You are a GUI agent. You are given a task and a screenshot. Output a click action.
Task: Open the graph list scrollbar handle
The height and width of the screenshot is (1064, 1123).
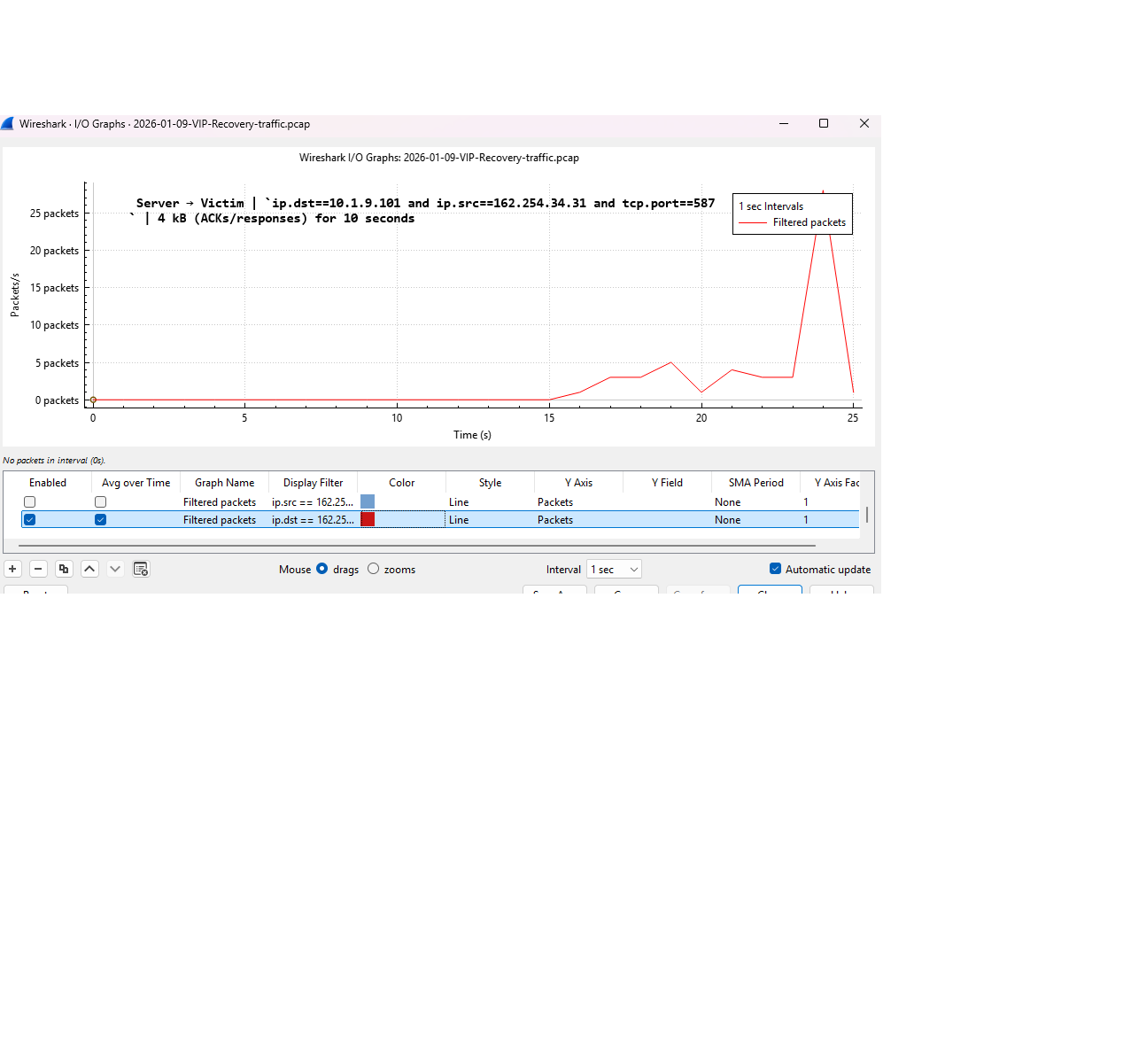click(867, 514)
